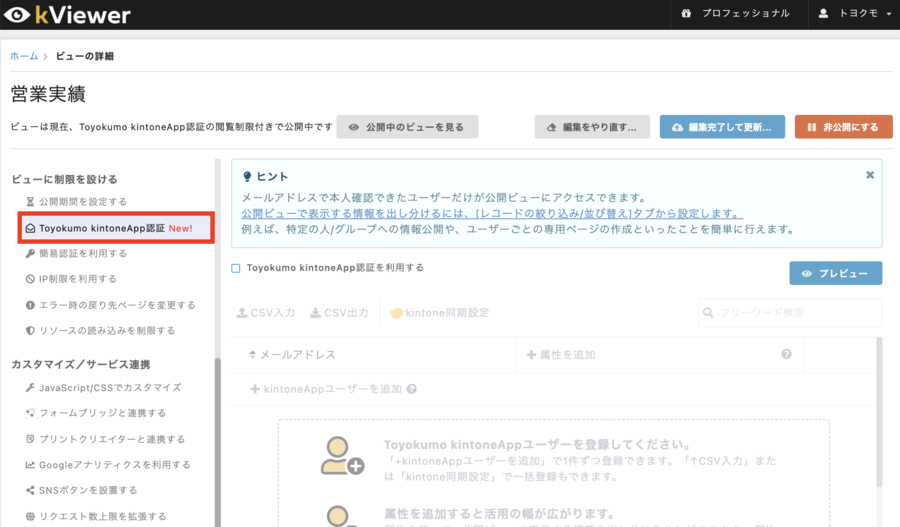Click shield icon beside リソースの読み込みを制限する
900x527 pixels.
click(x=30, y=330)
